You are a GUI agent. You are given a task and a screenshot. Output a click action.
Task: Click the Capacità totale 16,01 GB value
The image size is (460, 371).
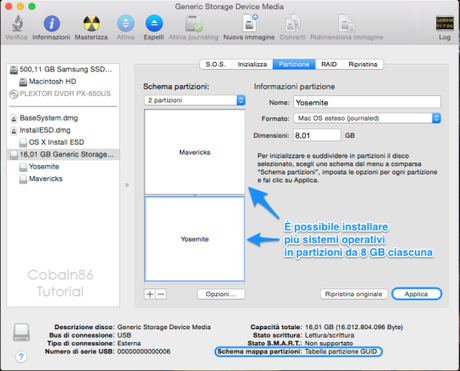click(x=354, y=327)
